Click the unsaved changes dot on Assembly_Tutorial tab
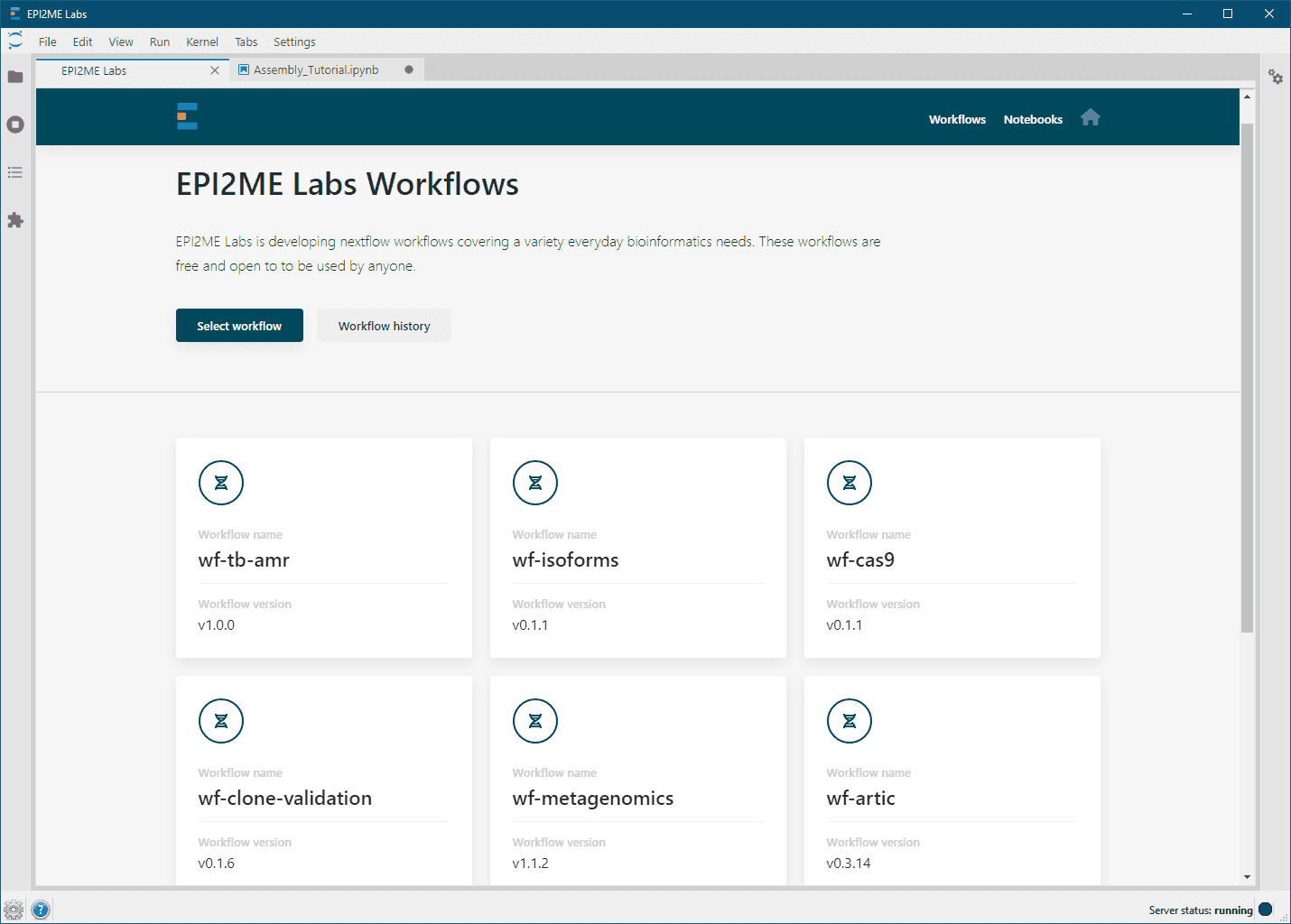1291x924 pixels. coord(408,69)
